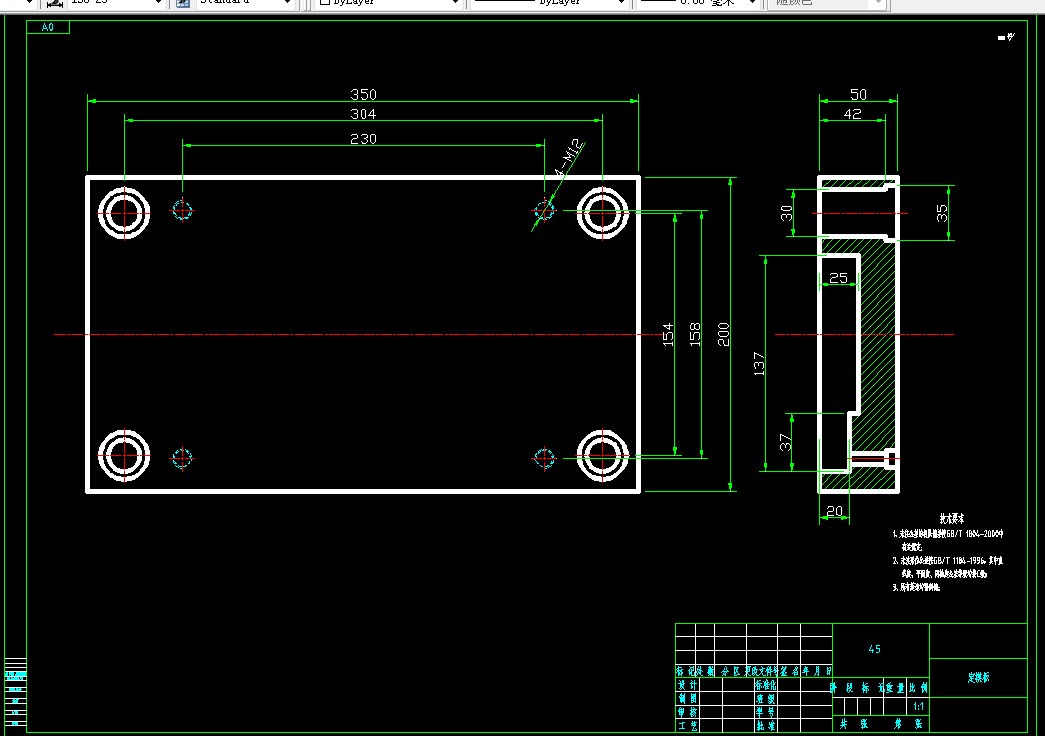
Task: Click the 设计 cell in title block
Action: click(687, 685)
